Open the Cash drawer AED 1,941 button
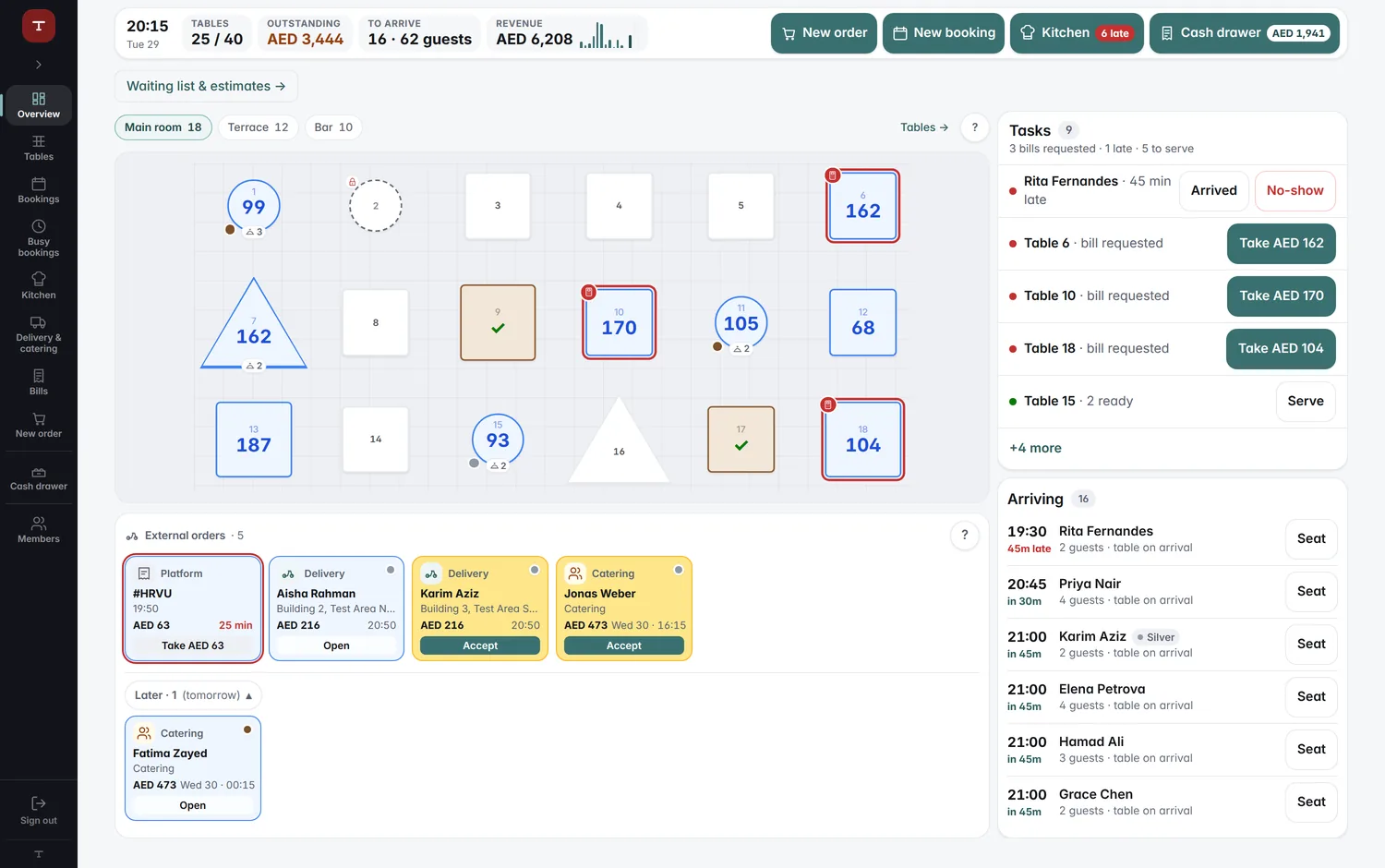Screen dimensions: 1385x868 tap(1245, 33)
